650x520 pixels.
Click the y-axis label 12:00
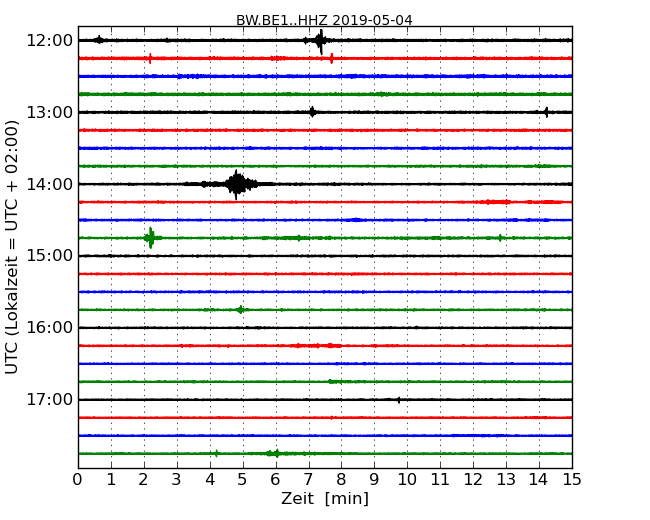tap(49, 41)
